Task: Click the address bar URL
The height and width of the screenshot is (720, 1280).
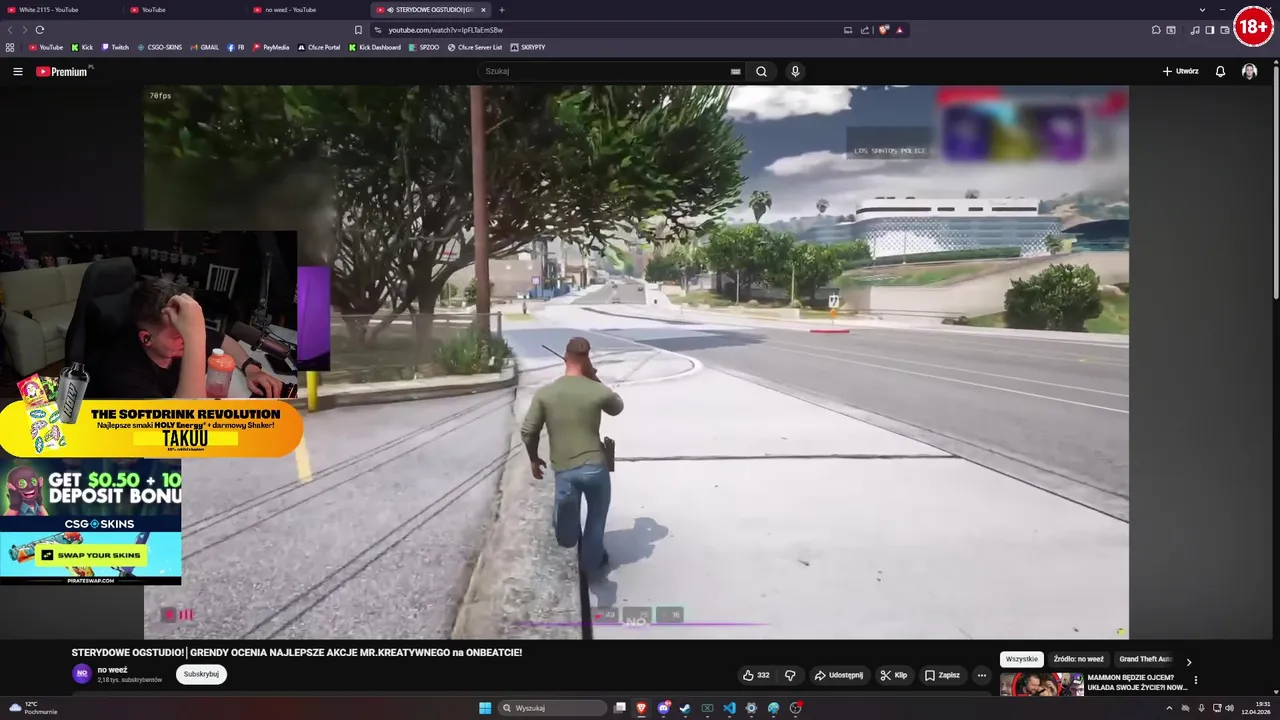Action: point(445,30)
